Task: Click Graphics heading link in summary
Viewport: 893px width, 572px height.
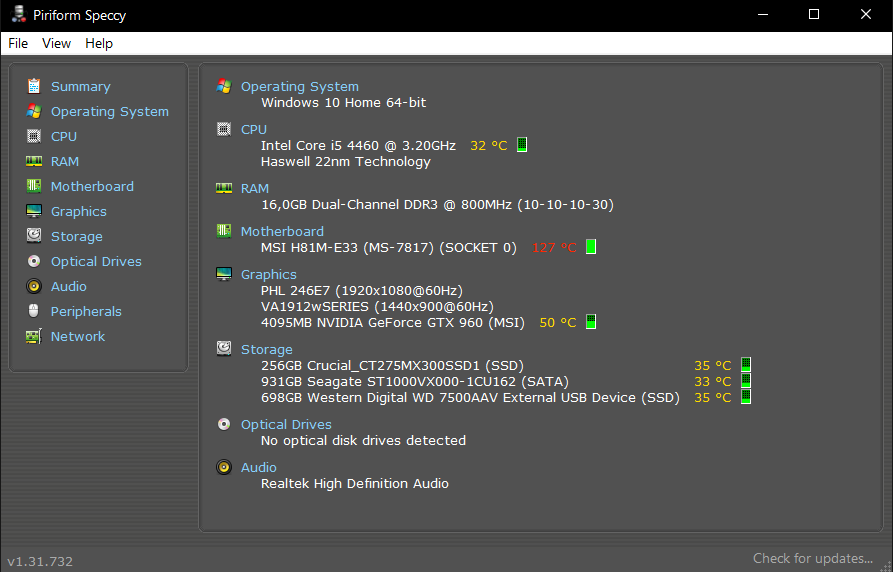Action: pyautogui.click(x=268, y=275)
